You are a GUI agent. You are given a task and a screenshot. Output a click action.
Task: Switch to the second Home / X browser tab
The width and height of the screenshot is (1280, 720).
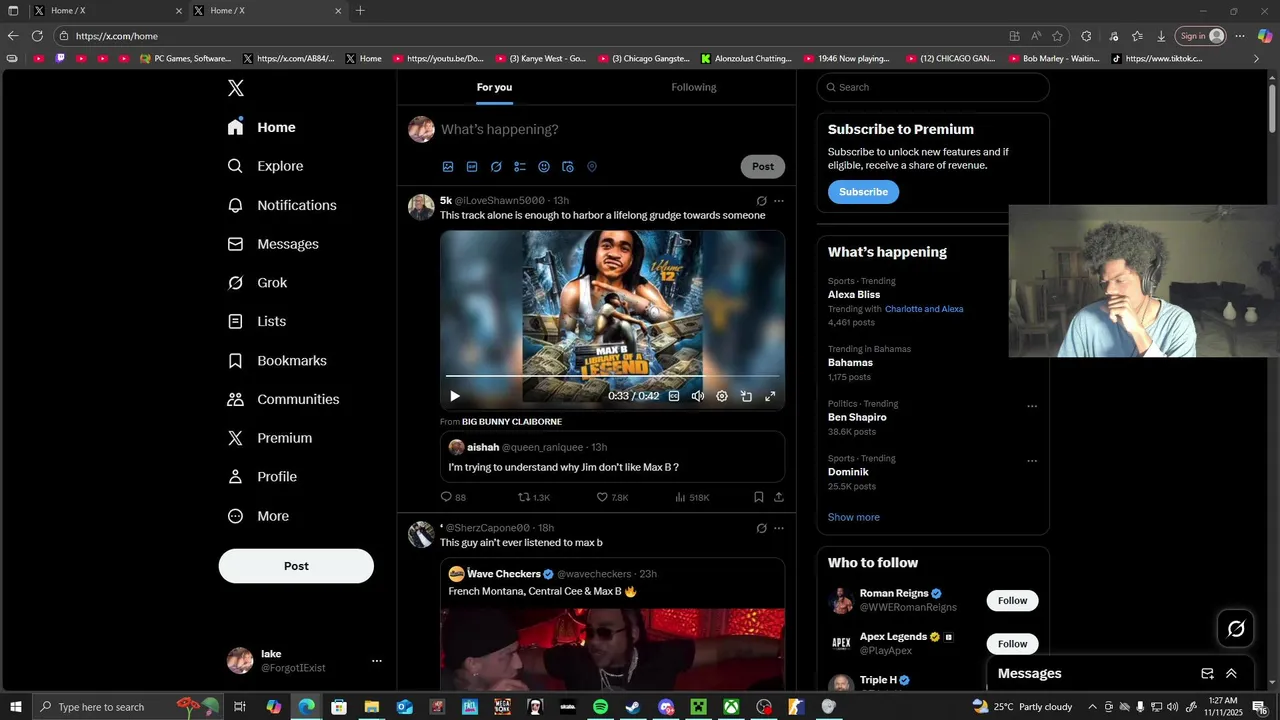click(268, 11)
